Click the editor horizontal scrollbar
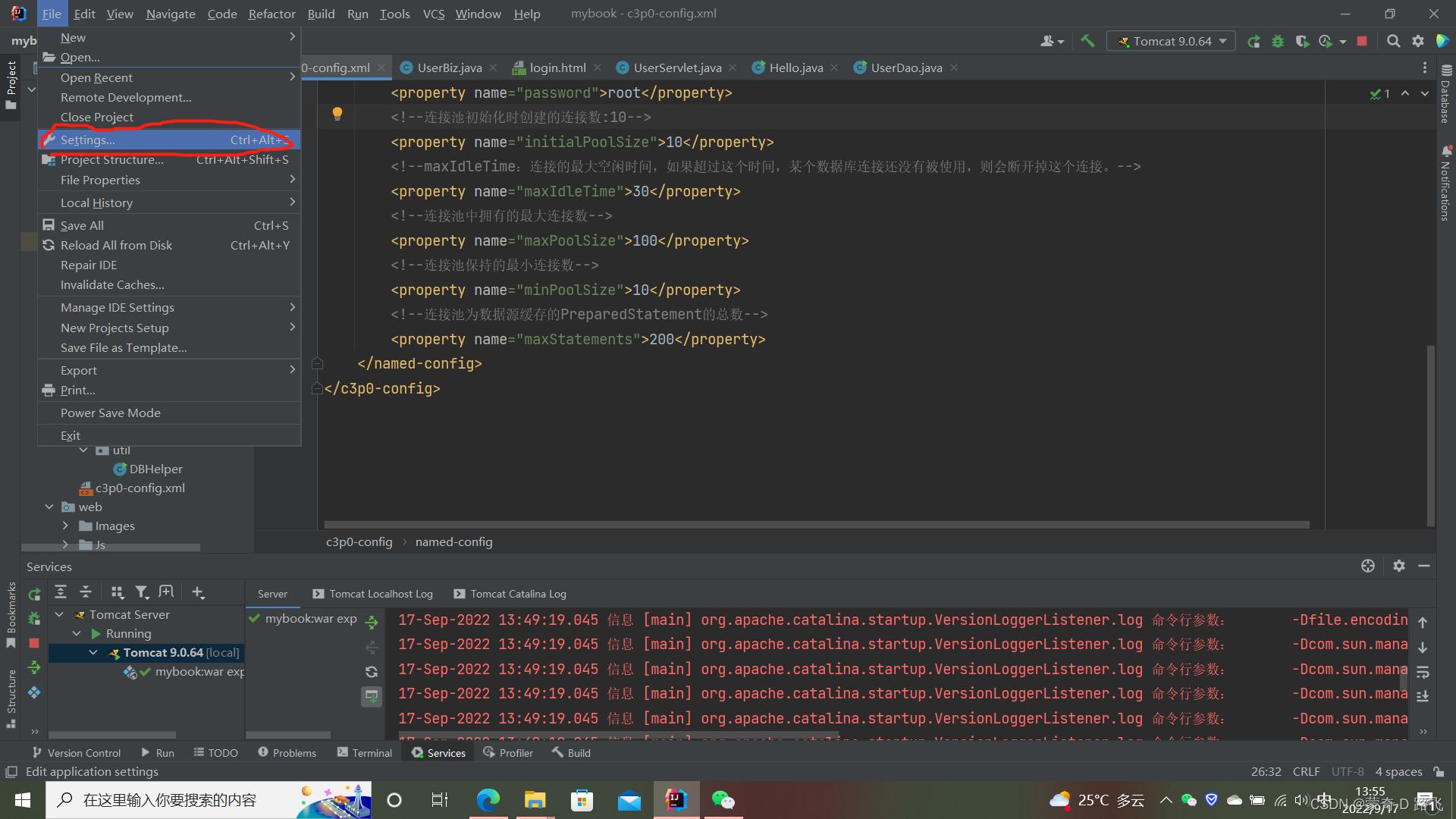The image size is (1456, 819). click(x=816, y=524)
